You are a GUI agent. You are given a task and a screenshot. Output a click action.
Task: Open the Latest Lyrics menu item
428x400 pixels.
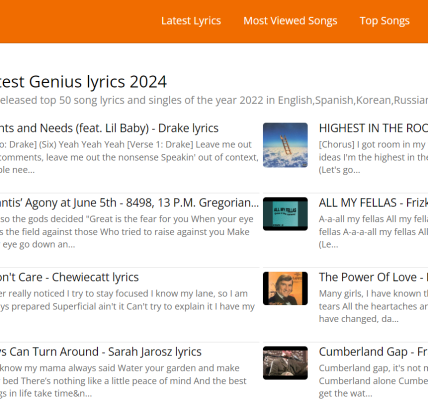click(x=191, y=21)
